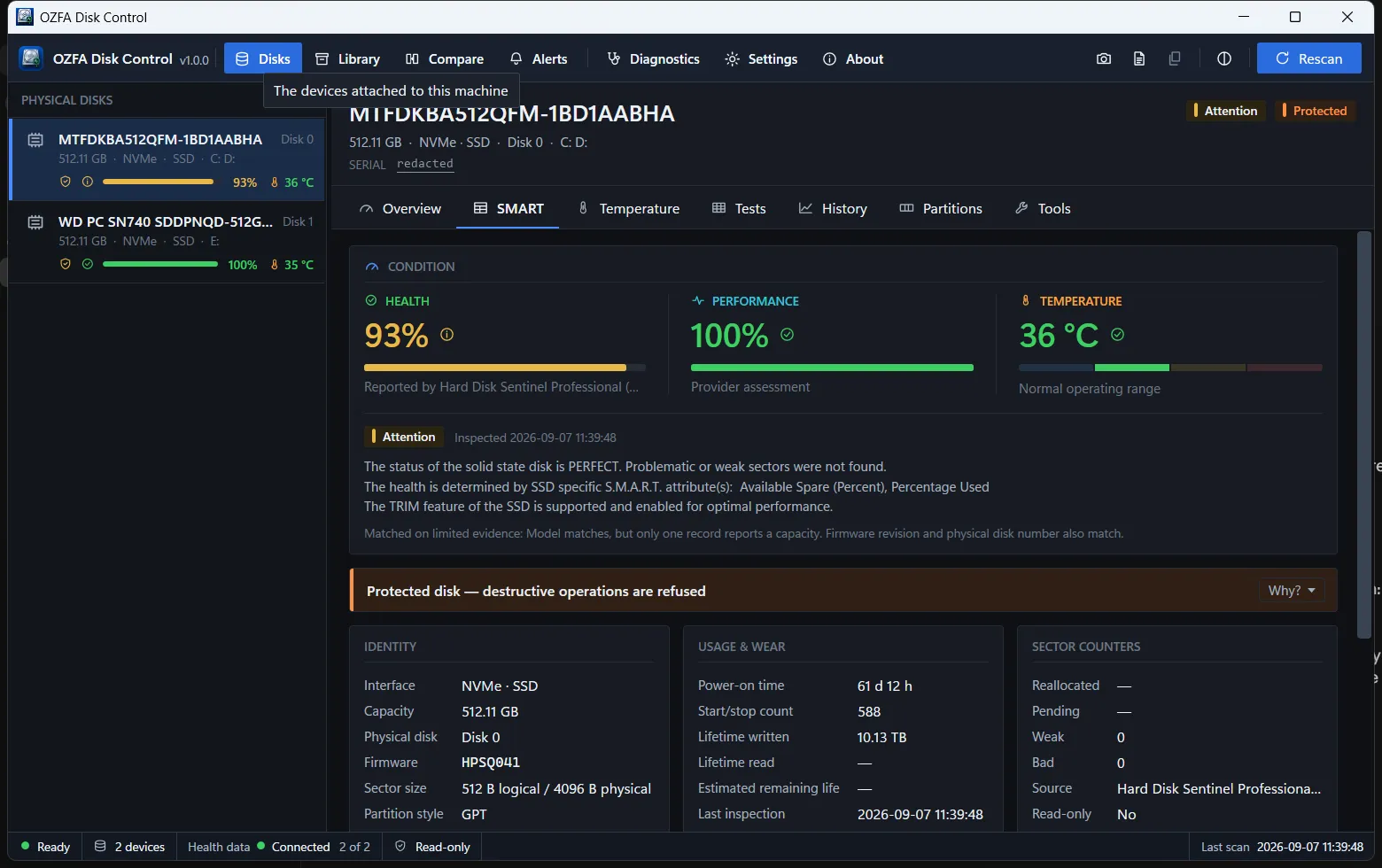
Task: Go to the Compare section
Action: tap(445, 58)
